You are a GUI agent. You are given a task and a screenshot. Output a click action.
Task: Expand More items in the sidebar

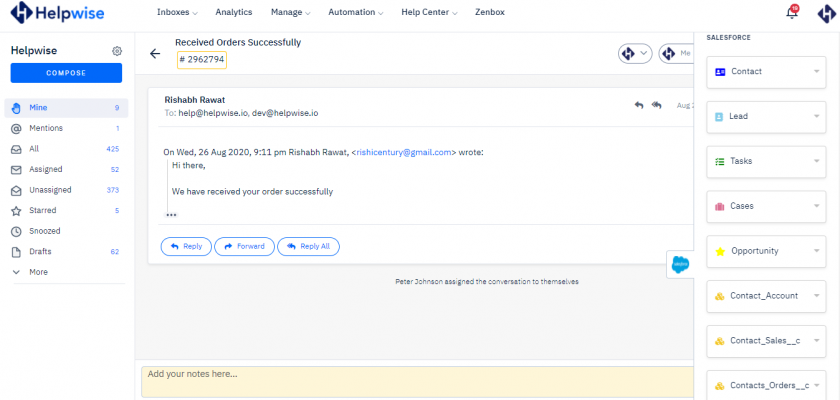pos(38,272)
